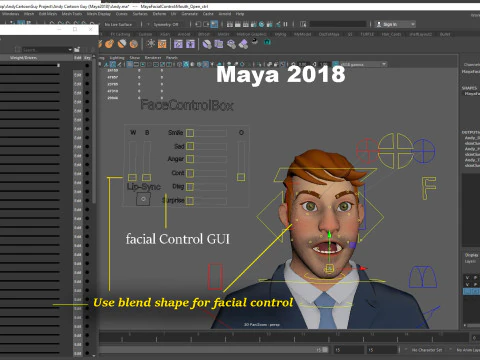Switch to the TURTLE shelf tab
The height and width of the screenshot is (360, 480).
coord(367,34)
